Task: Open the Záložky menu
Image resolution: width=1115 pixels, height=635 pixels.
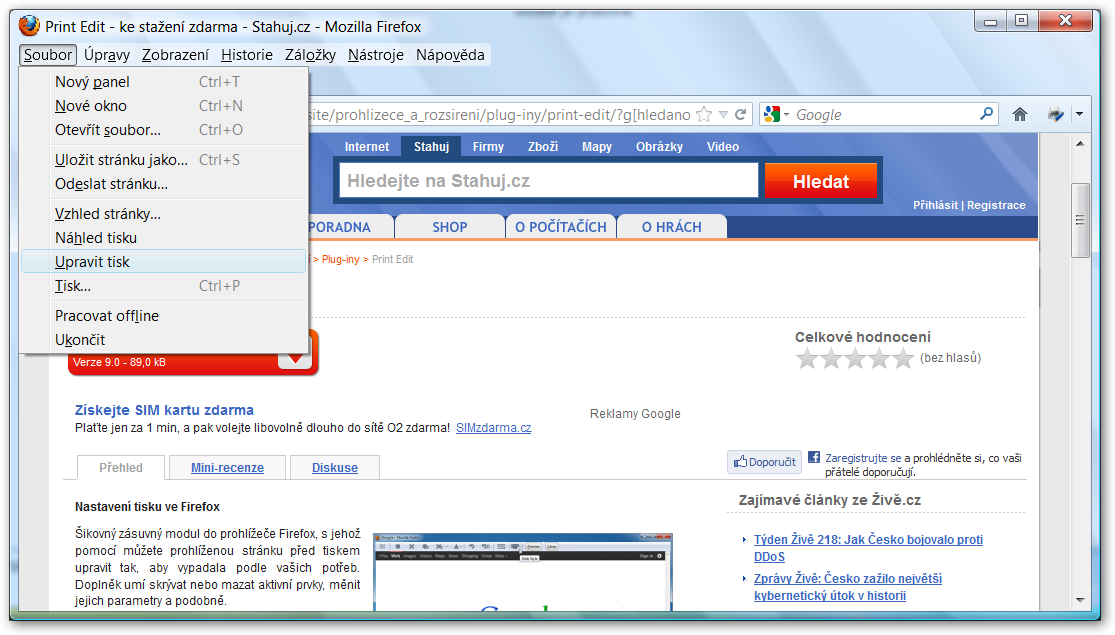Action: (x=310, y=55)
